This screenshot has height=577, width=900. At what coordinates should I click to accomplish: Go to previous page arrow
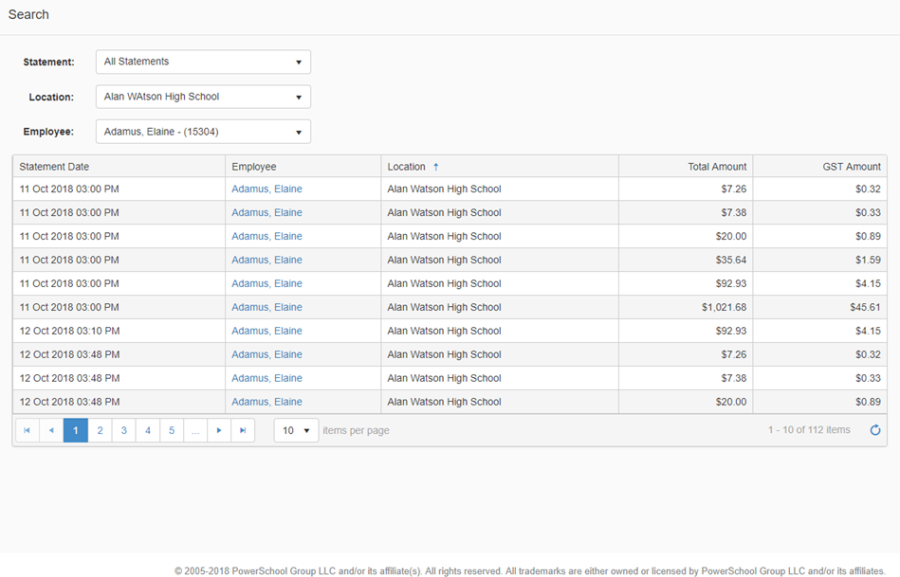coord(51,430)
